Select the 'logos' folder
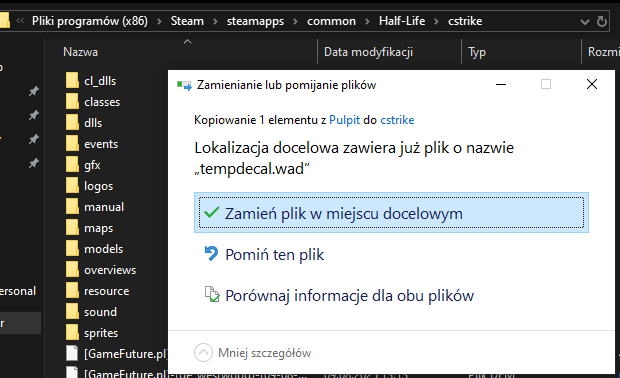Viewport: 620px width, 378px height. 98,186
